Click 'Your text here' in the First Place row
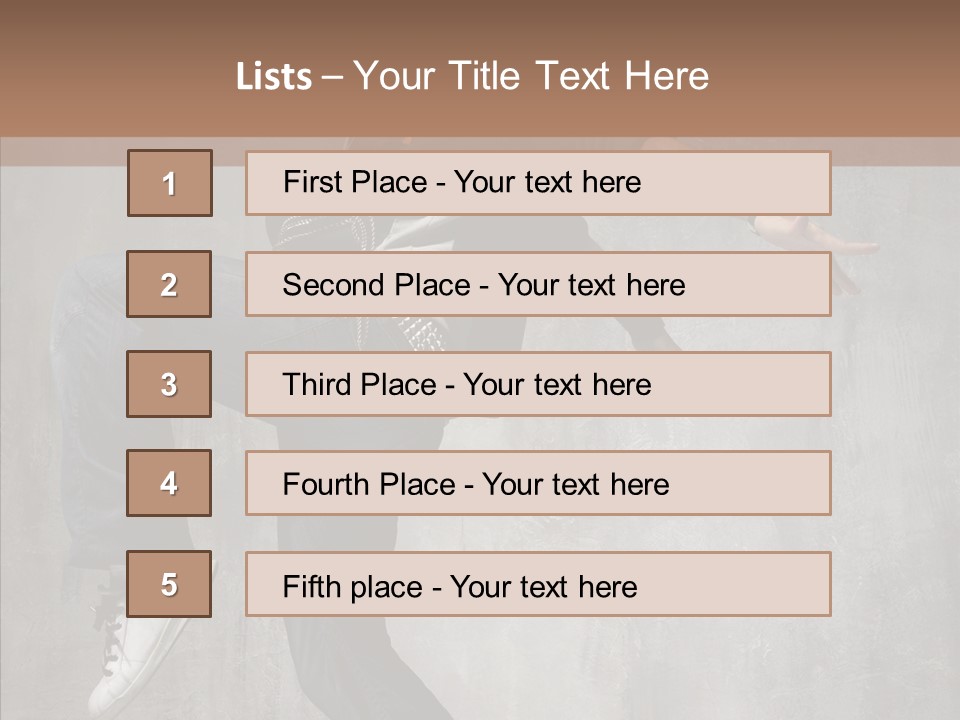 tap(547, 182)
